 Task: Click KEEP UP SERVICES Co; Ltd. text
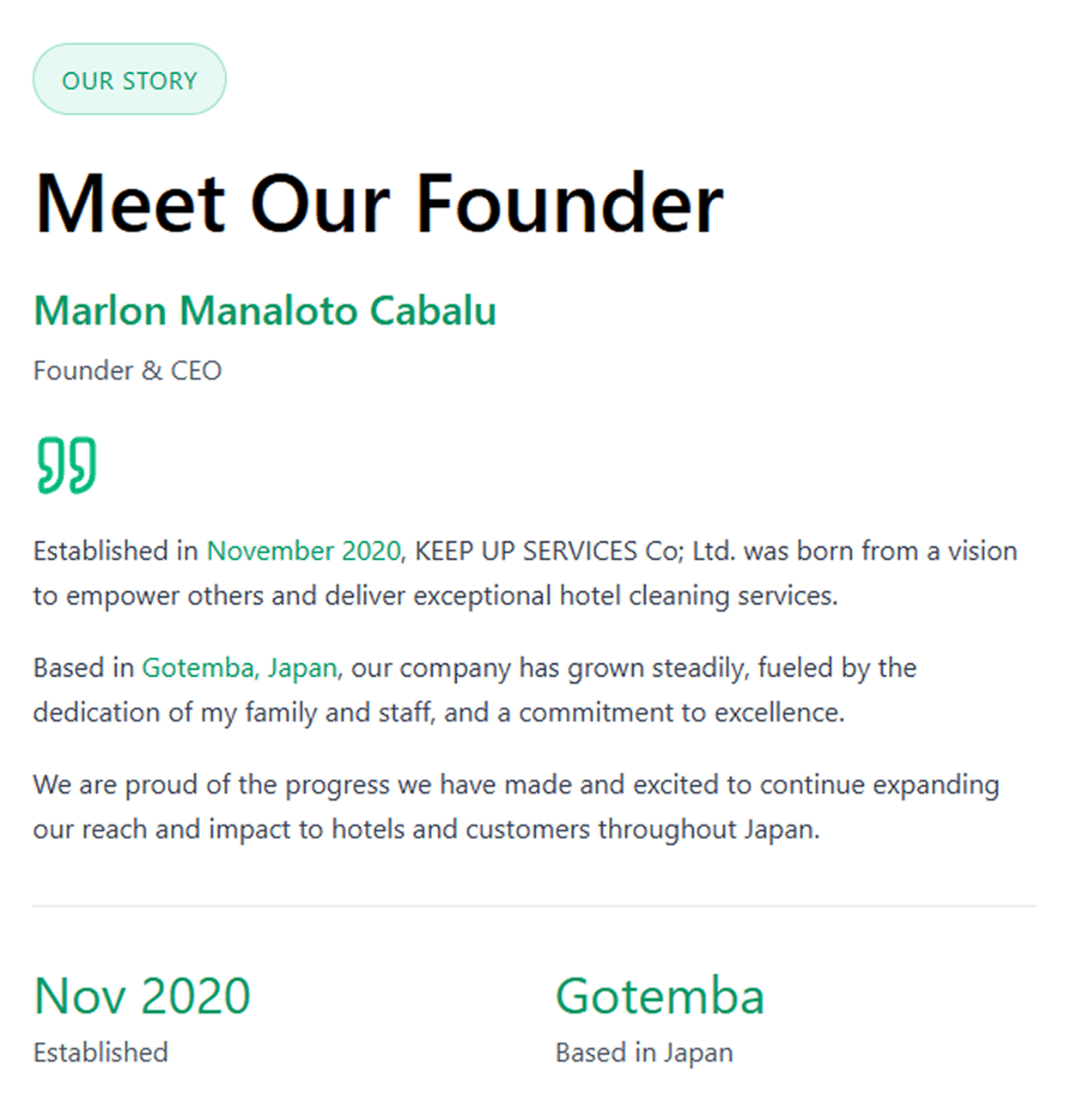tap(575, 551)
